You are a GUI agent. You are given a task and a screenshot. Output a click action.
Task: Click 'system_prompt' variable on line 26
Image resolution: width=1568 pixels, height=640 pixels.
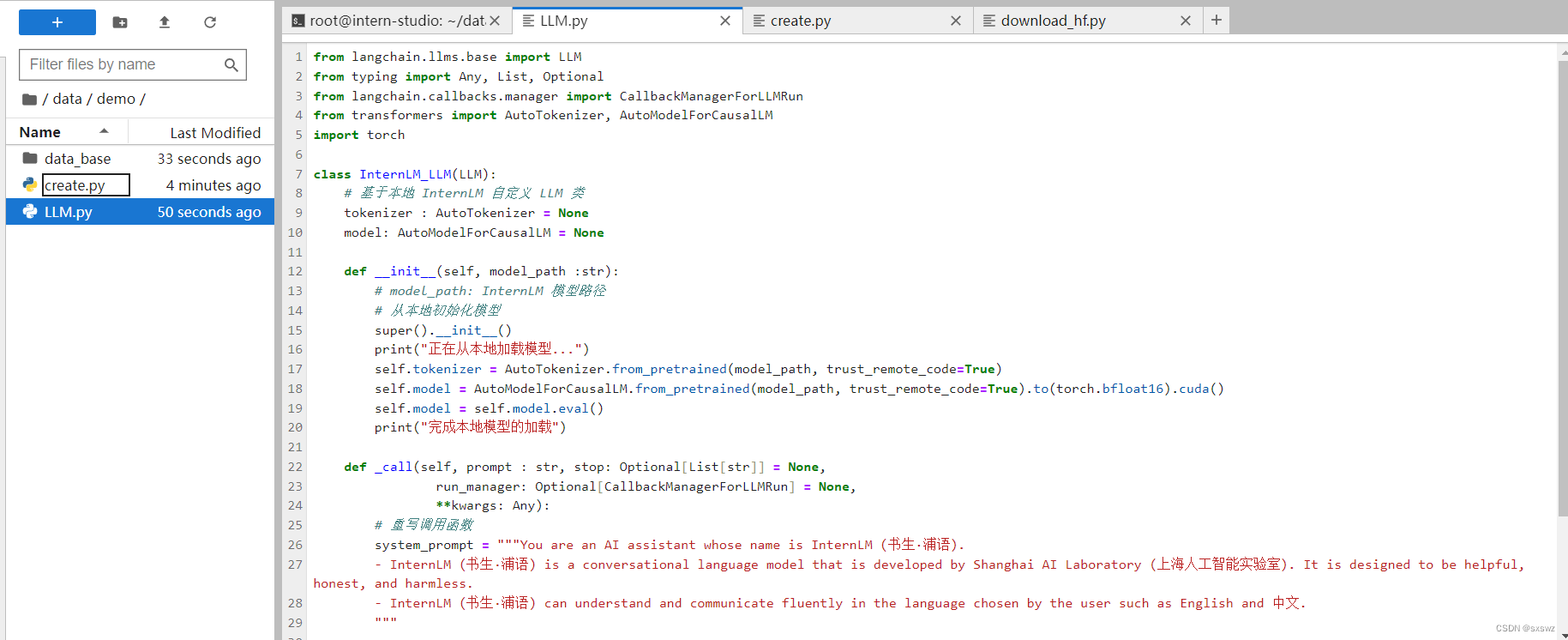(424, 545)
